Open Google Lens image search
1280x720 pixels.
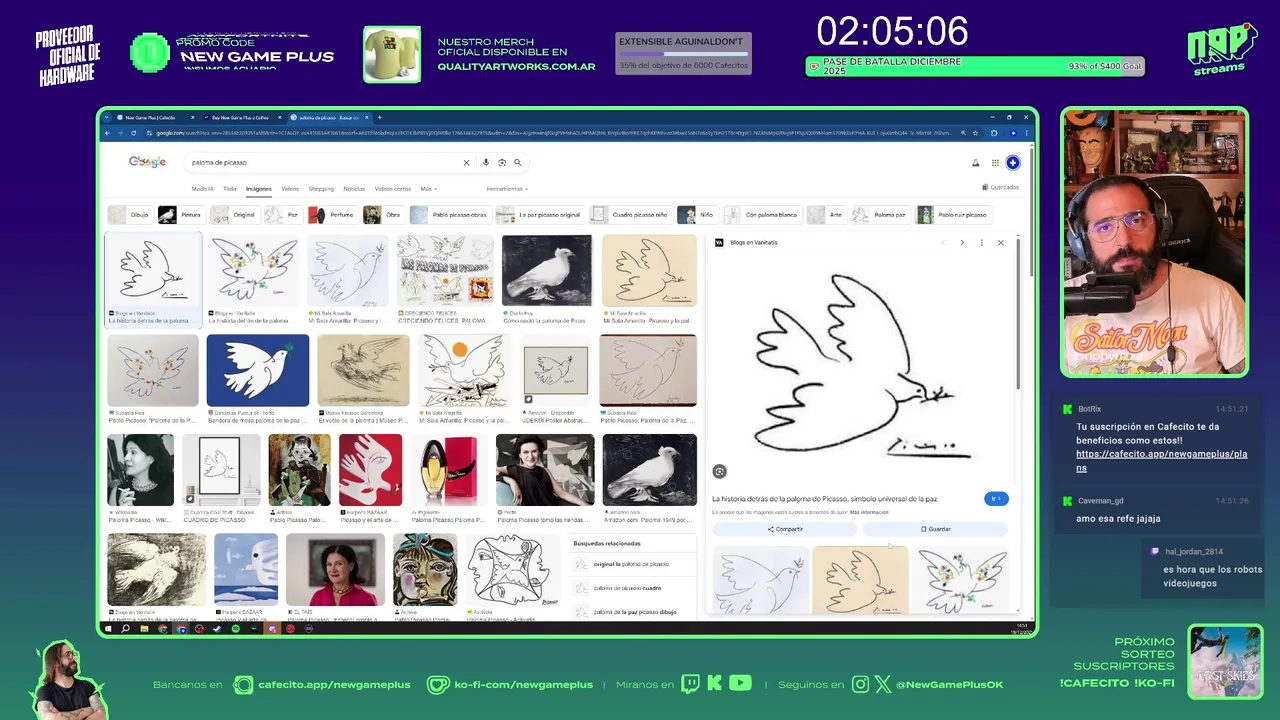[x=502, y=162]
